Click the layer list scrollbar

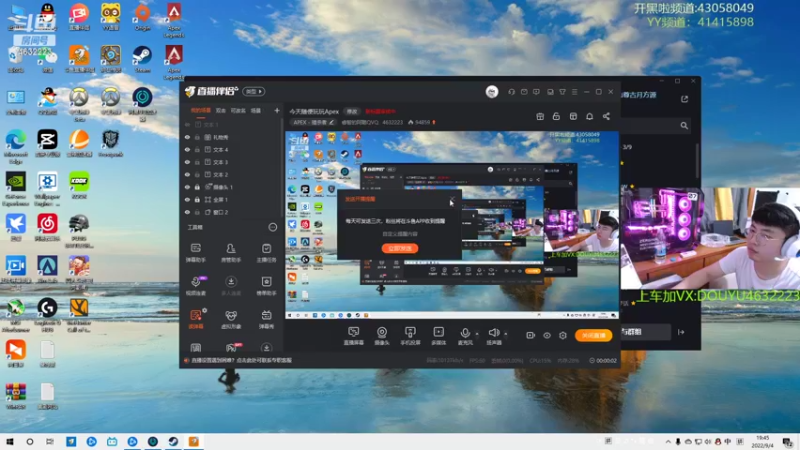[x=282, y=168]
